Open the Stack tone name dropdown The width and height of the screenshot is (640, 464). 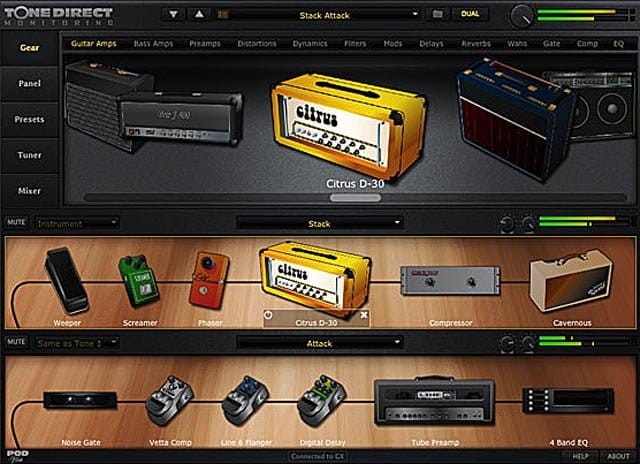(x=320, y=223)
